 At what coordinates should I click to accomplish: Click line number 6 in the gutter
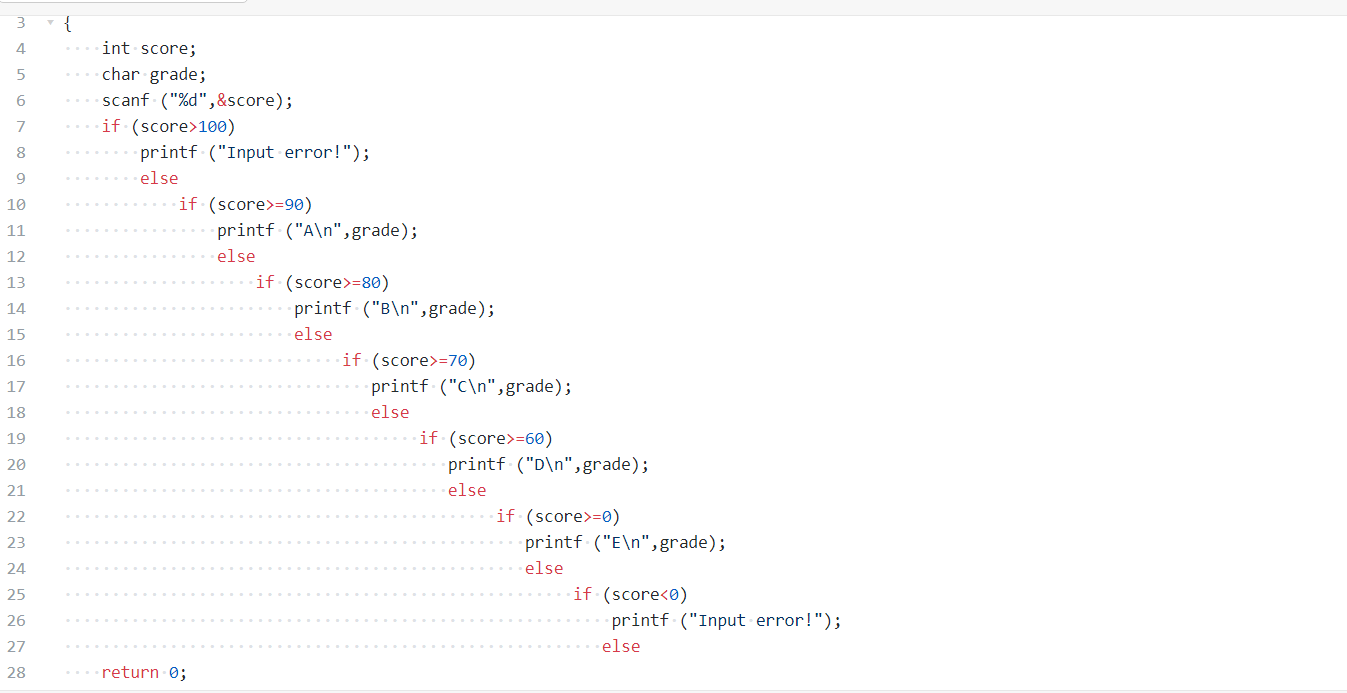point(21,100)
